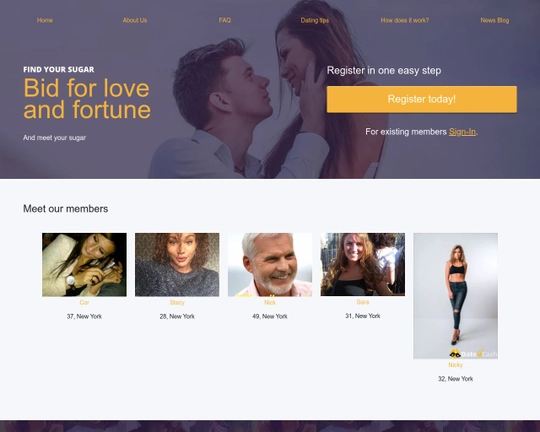Click the Nicky member name link
The height and width of the screenshot is (432, 540).
click(x=455, y=365)
